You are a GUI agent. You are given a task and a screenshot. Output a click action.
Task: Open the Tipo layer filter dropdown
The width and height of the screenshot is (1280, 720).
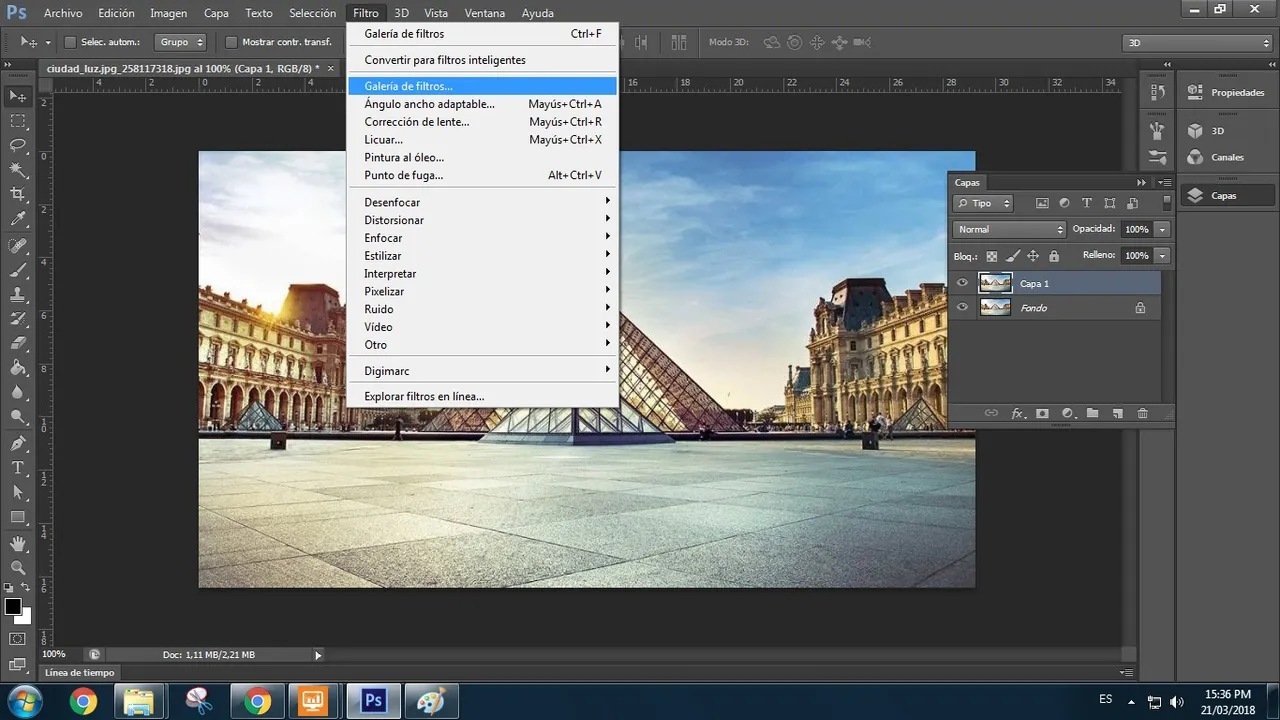point(984,203)
